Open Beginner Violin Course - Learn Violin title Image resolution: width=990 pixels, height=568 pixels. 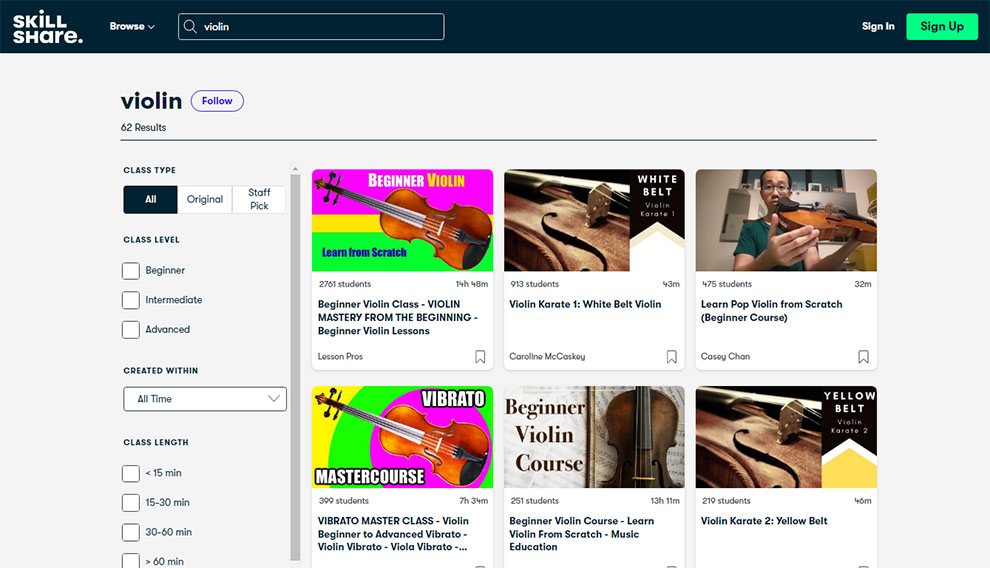click(x=581, y=534)
